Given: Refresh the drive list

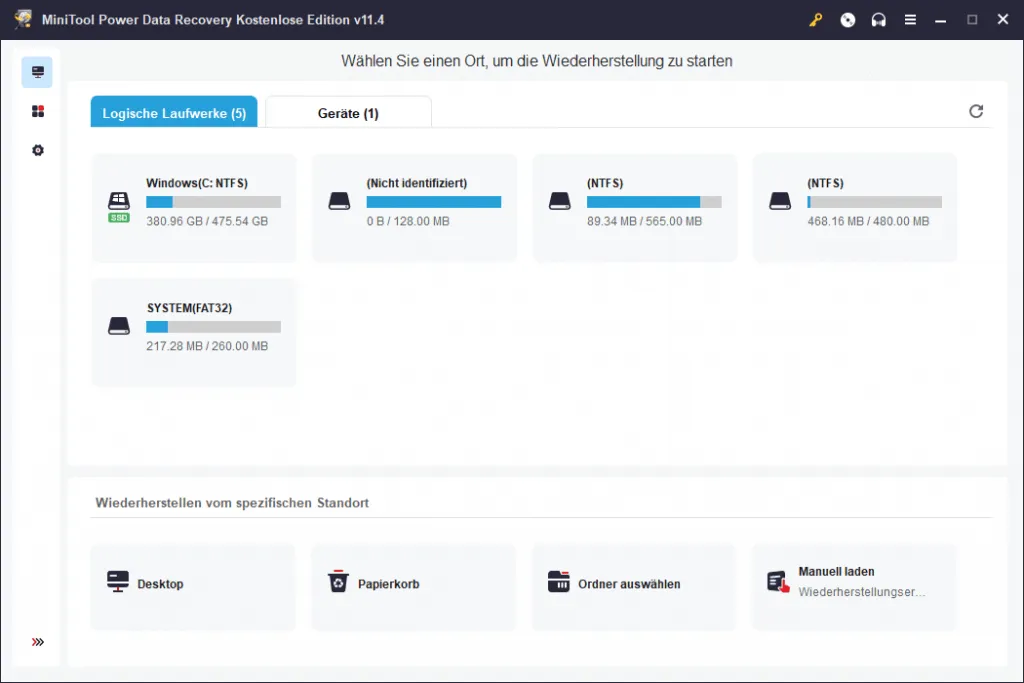Looking at the screenshot, I should coord(976,112).
